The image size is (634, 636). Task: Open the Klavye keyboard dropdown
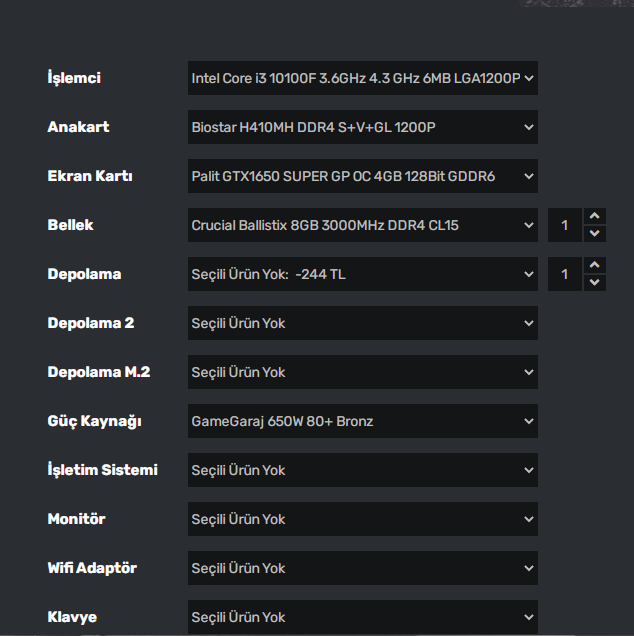click(x=362, y=616)
